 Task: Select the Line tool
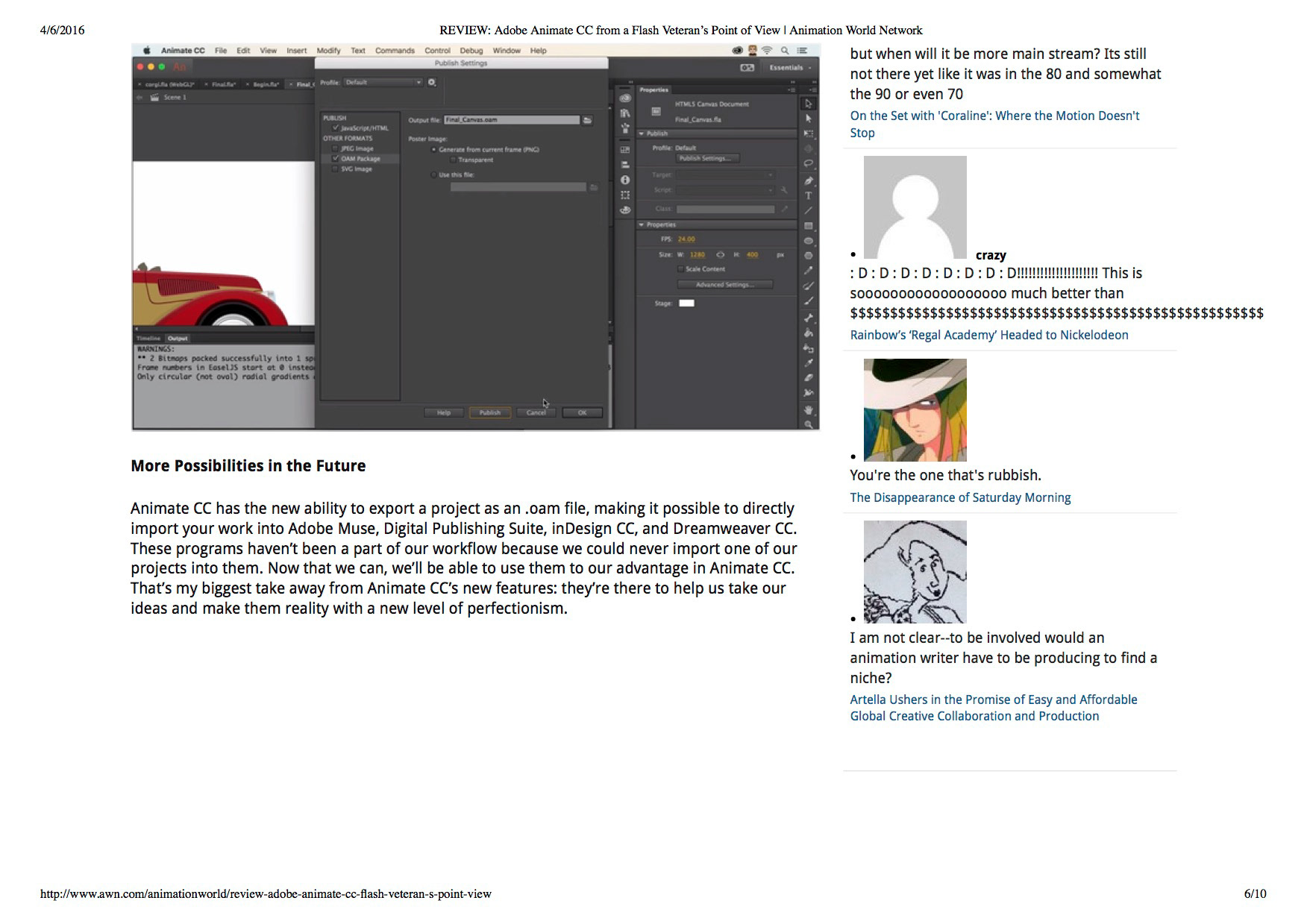[x=809, y=210]
